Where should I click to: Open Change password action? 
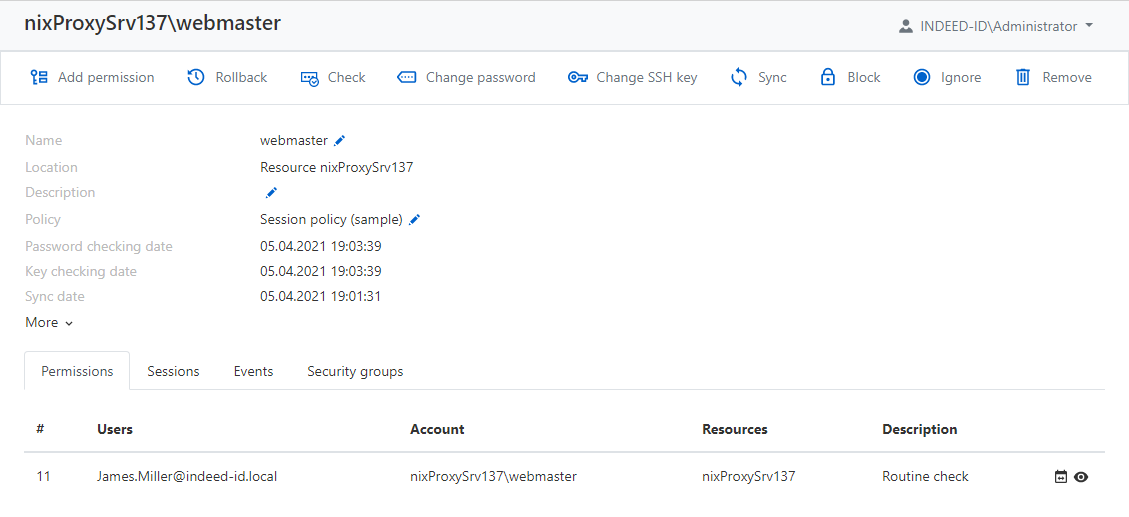click(466, 77)
